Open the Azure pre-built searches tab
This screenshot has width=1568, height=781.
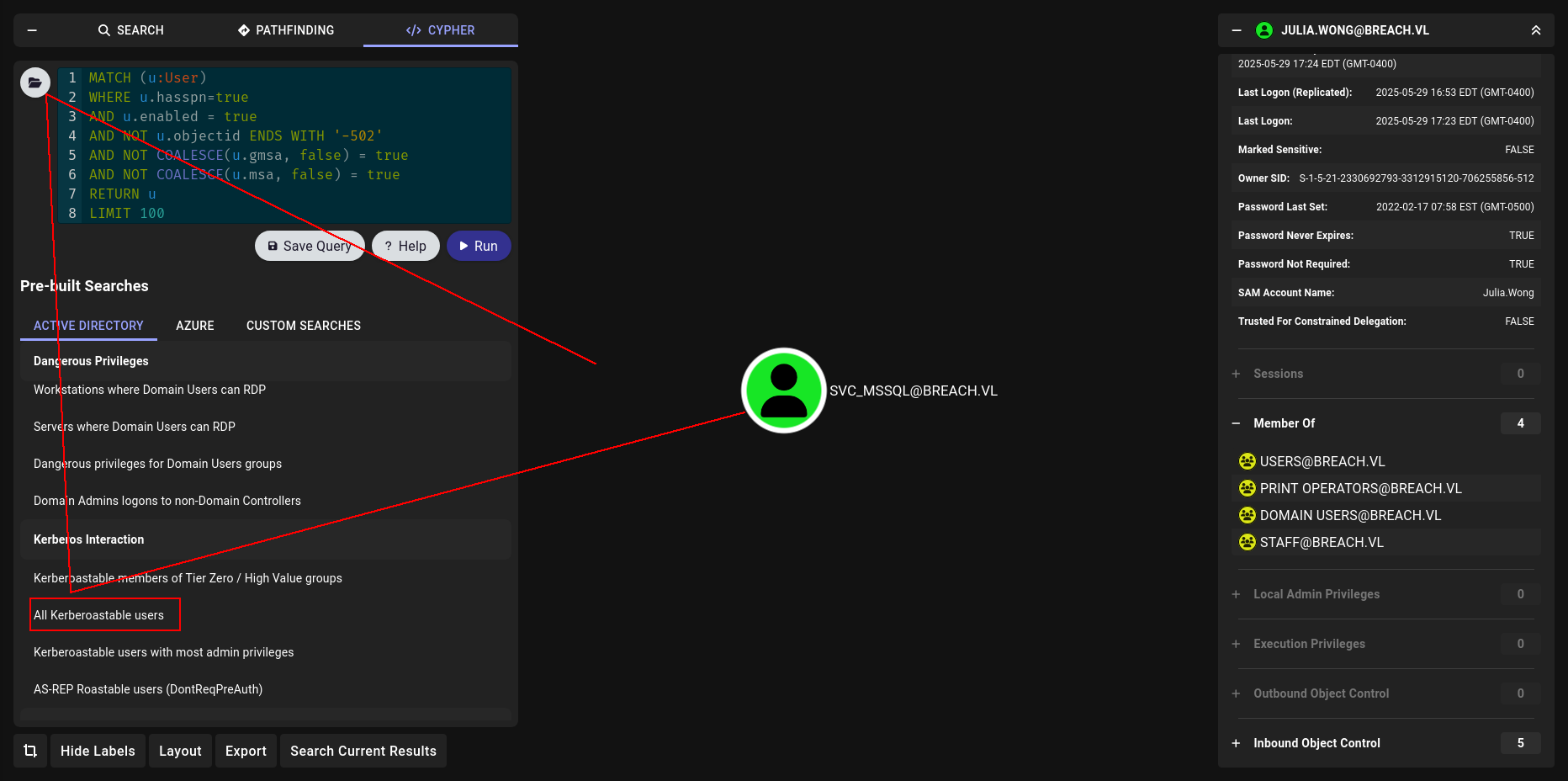point(195,326)
